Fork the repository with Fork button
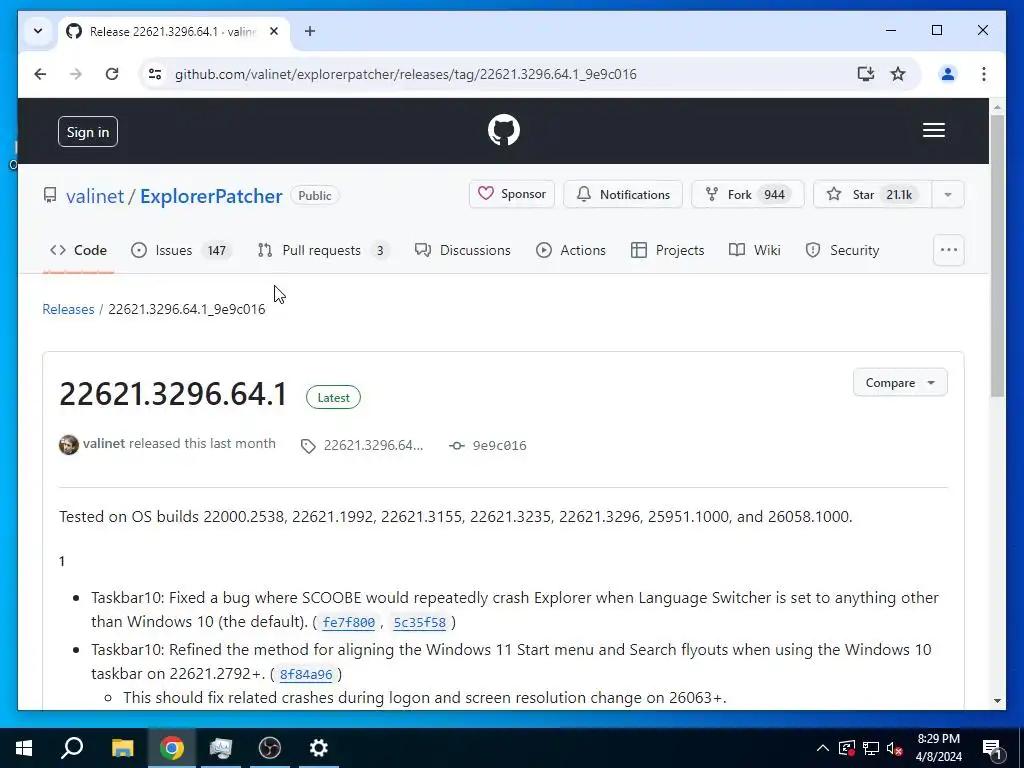 747,194
